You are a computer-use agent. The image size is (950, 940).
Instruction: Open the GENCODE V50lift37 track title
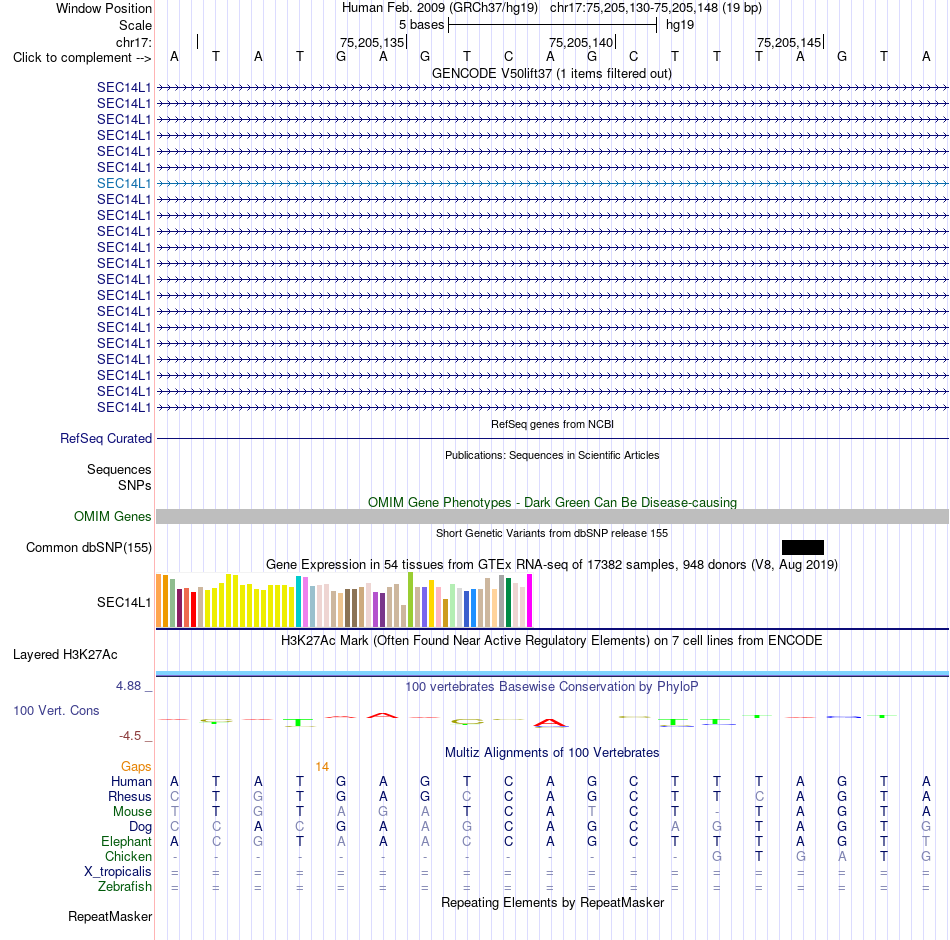click(x=551, y=73)
